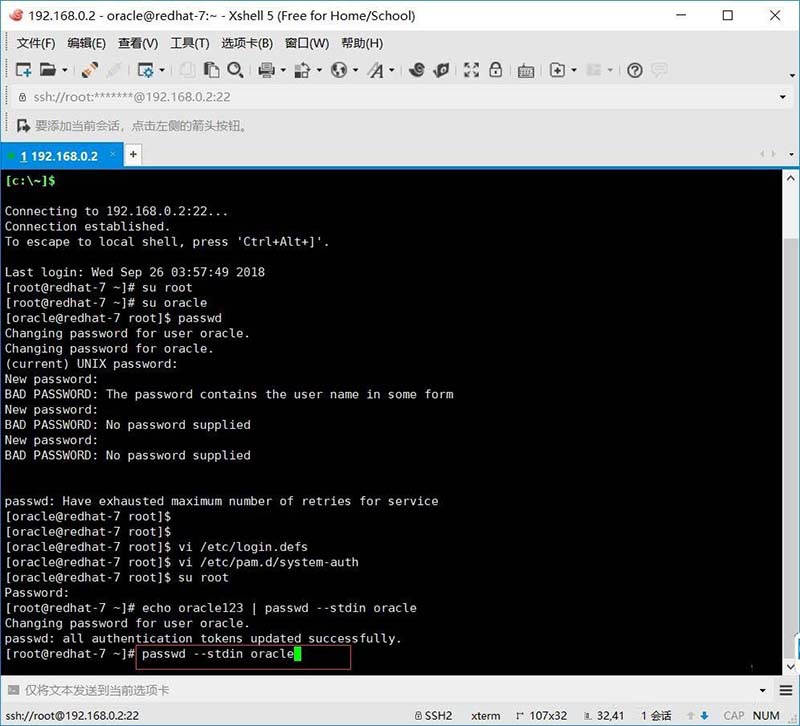Toggle the NUM indicator in status bar

[x=768, y=715]
